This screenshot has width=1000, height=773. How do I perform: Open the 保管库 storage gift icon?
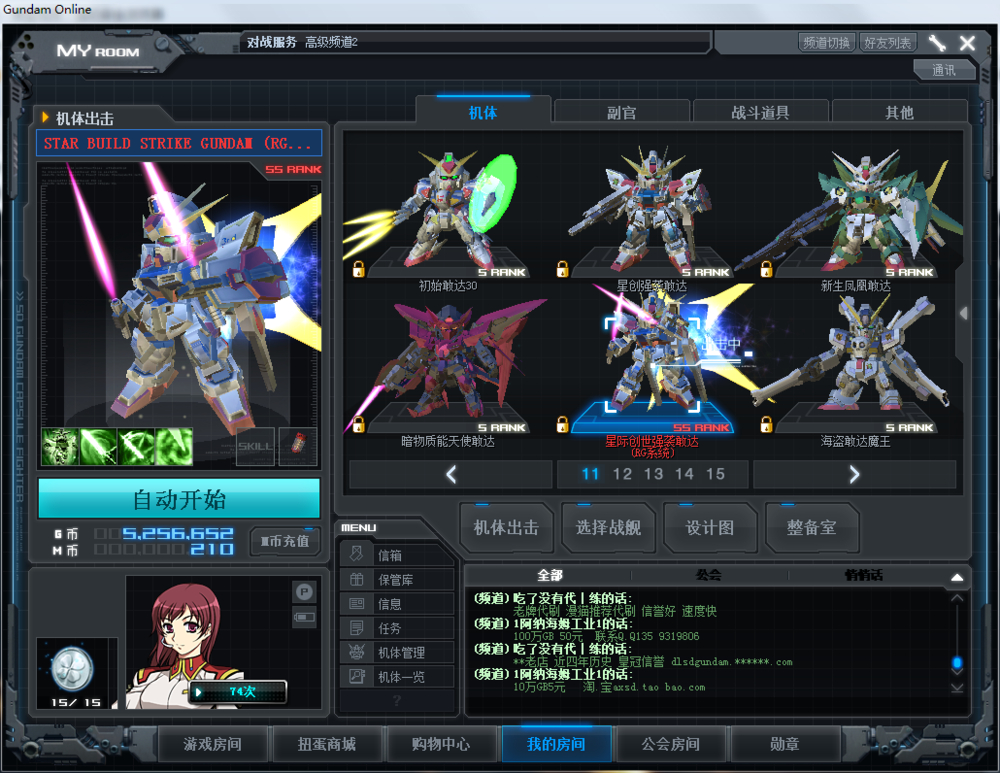coord(357,579)
